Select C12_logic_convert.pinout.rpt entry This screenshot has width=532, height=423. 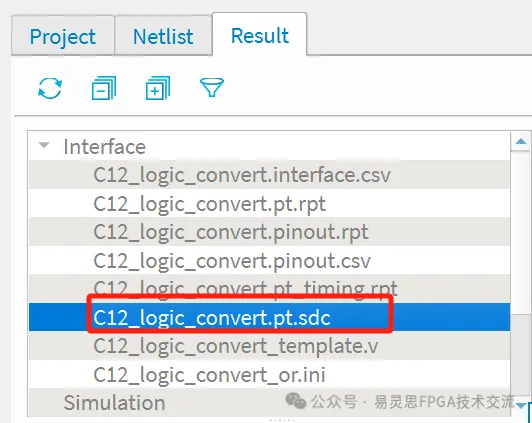point(269,232)
